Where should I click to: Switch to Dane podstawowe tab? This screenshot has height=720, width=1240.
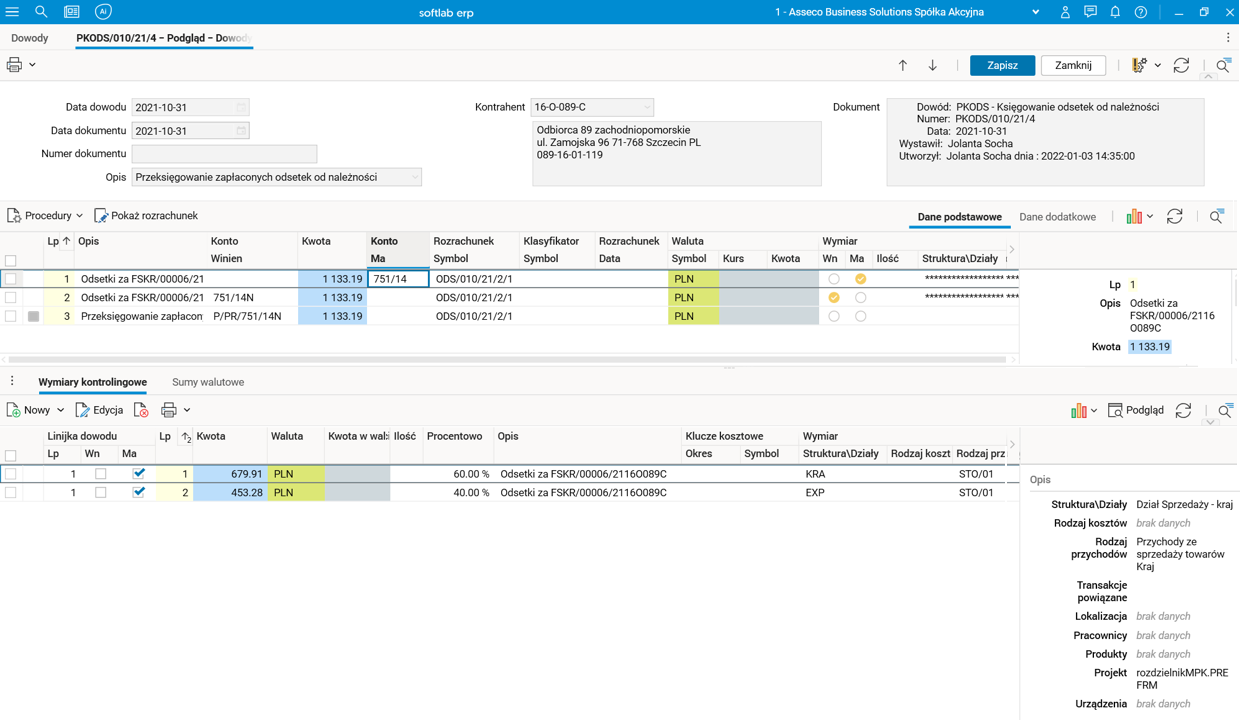pyautogui.click(x=959, y=217)
